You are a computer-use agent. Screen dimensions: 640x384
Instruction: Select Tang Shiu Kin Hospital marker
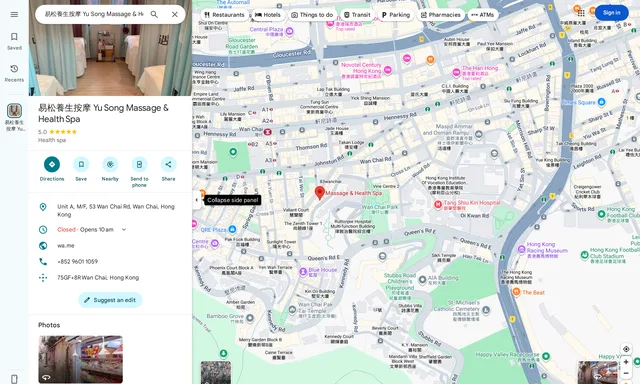438,204
